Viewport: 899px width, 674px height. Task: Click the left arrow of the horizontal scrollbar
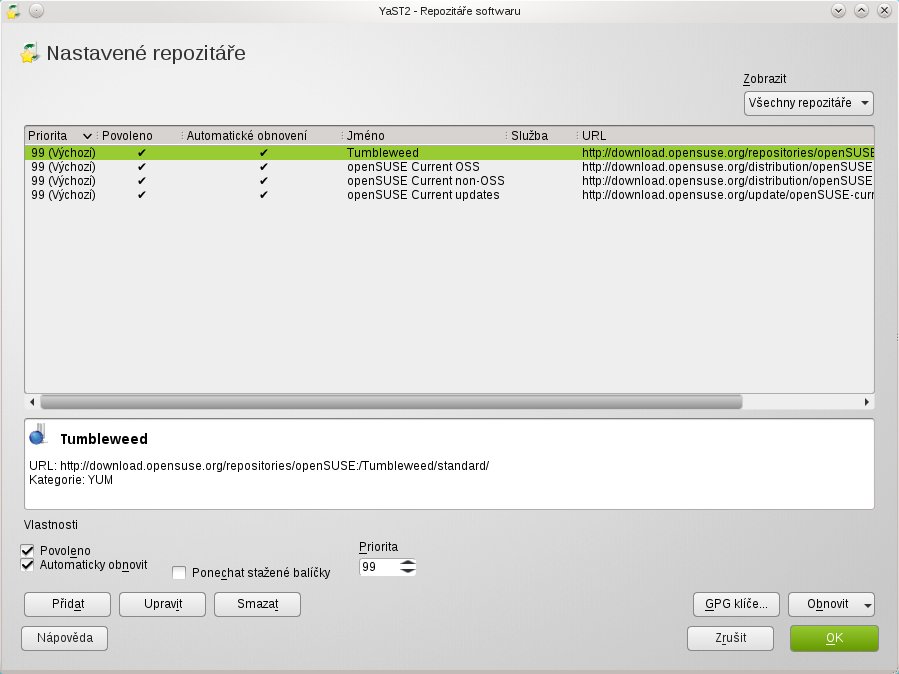point(32,402)
